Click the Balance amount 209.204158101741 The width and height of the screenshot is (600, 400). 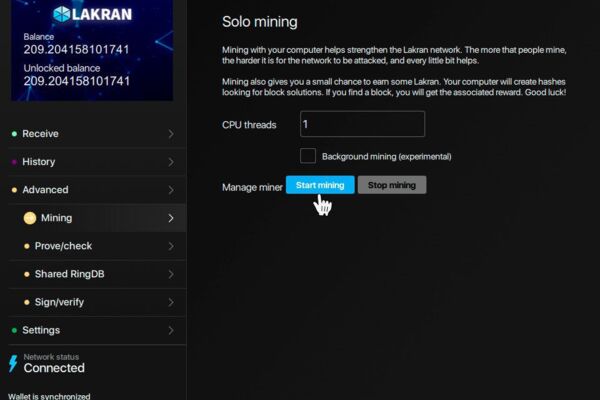pyautogui.click(x=76, y=50)
